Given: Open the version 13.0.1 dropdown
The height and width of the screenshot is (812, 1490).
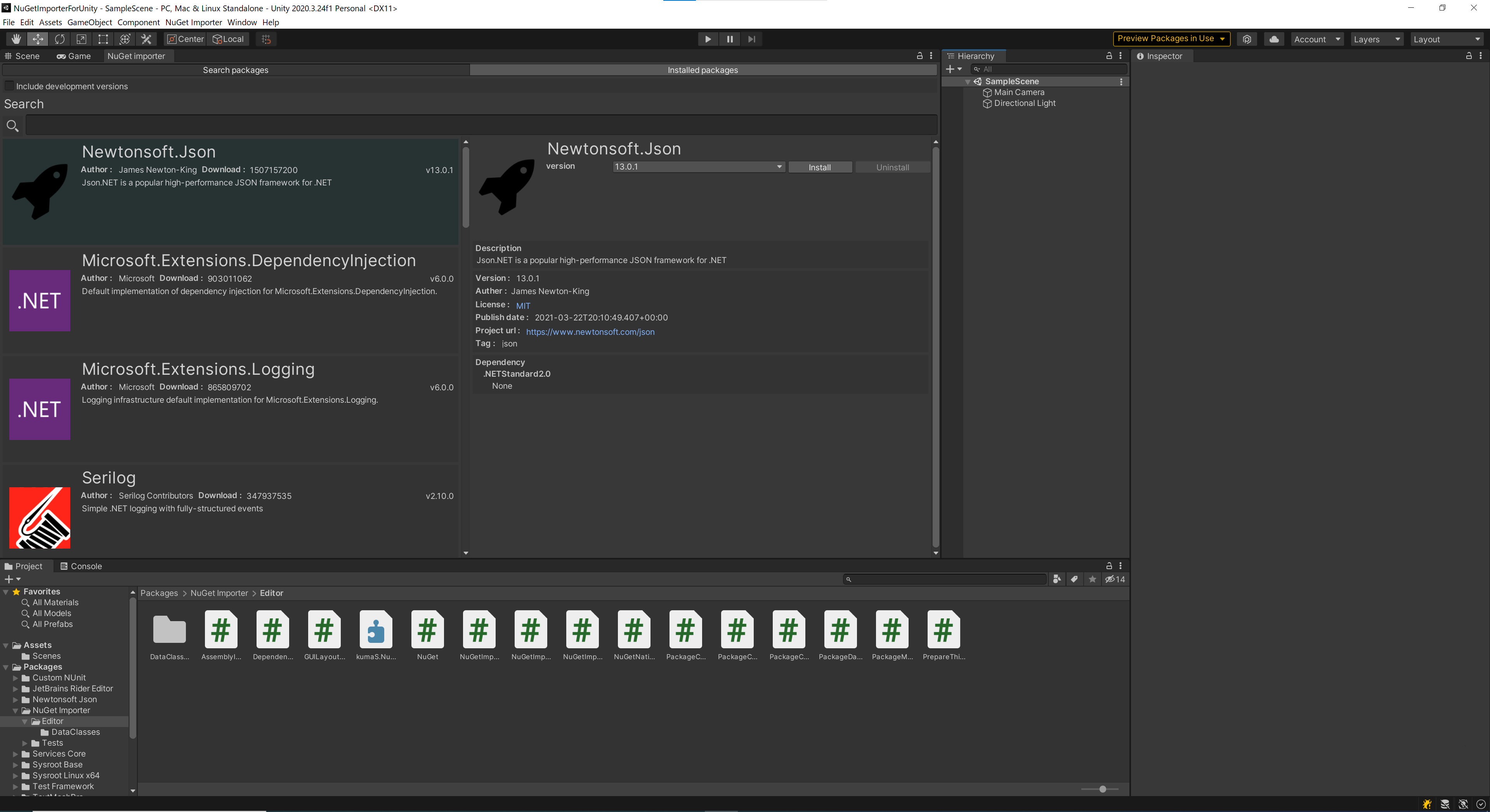Looking at the screenshot, I should [698, 166].
